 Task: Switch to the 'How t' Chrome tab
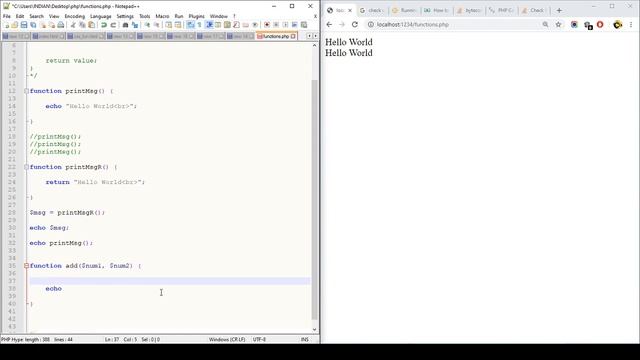(x=436, y=10)
